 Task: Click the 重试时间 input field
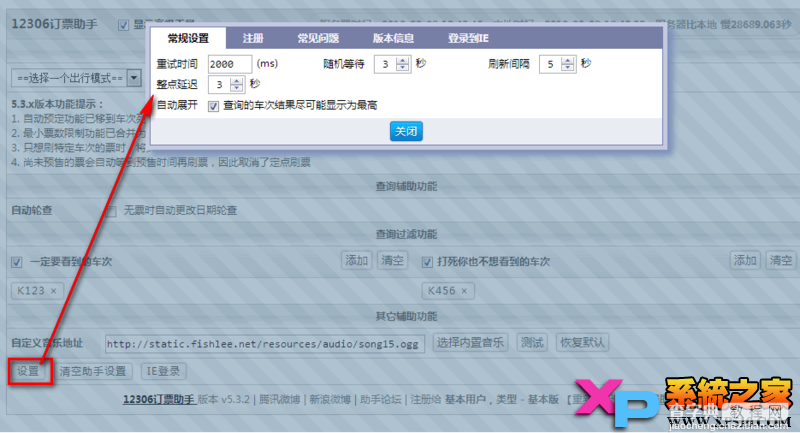pyautogui.click(x=230, y=64)
